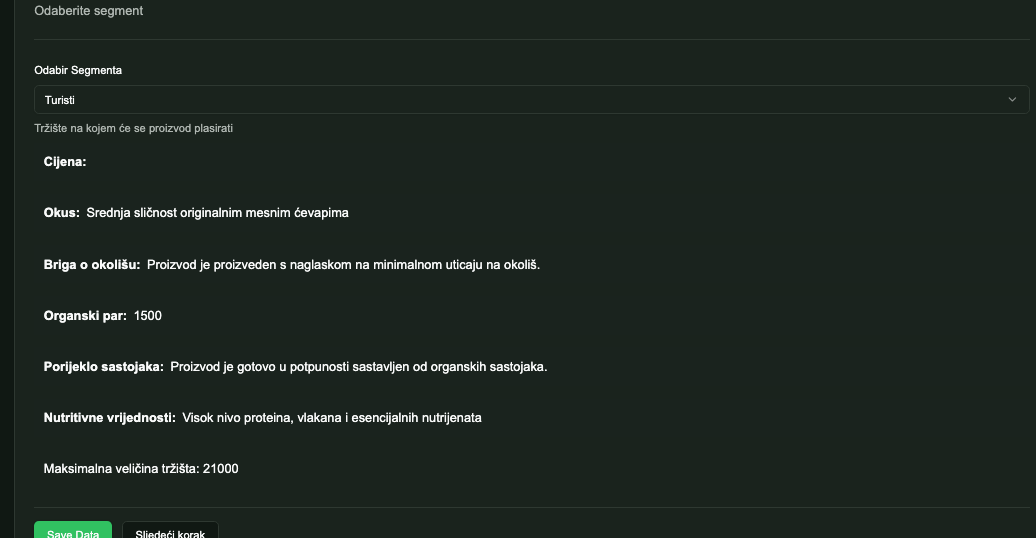Click the 1500 organski par value
This screenshot has height=538, width=1036.
pos(148,315)
